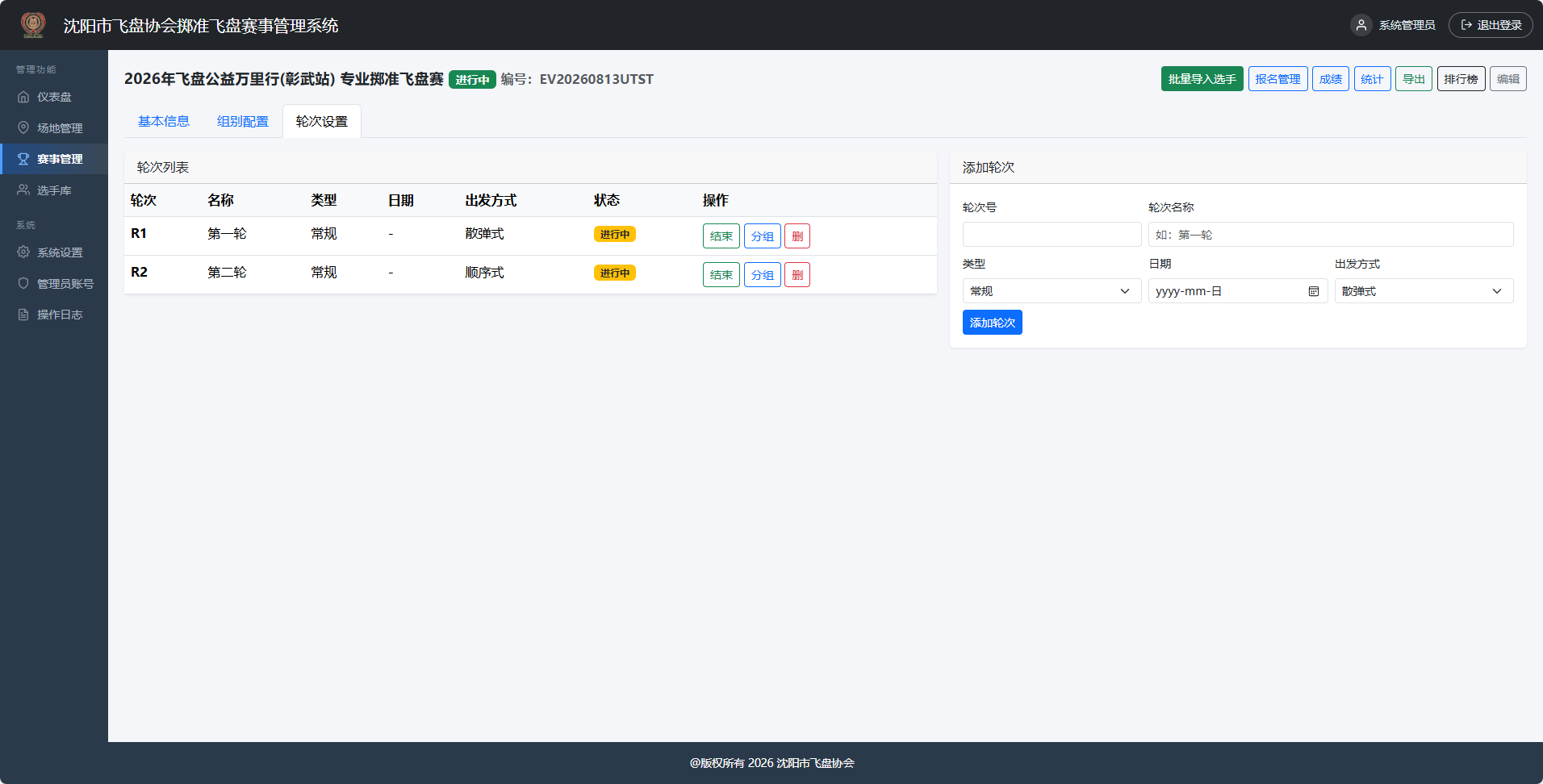Click the R2 round cell
The width and height of the screenshot is (1543, 784).
pyautogui.click(x=139, y=272)
